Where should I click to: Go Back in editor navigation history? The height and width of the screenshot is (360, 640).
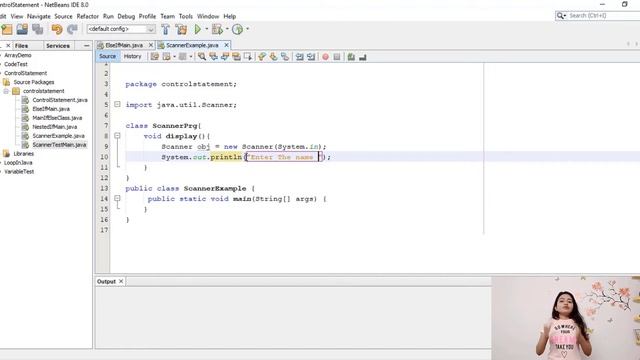pos(167,57)
